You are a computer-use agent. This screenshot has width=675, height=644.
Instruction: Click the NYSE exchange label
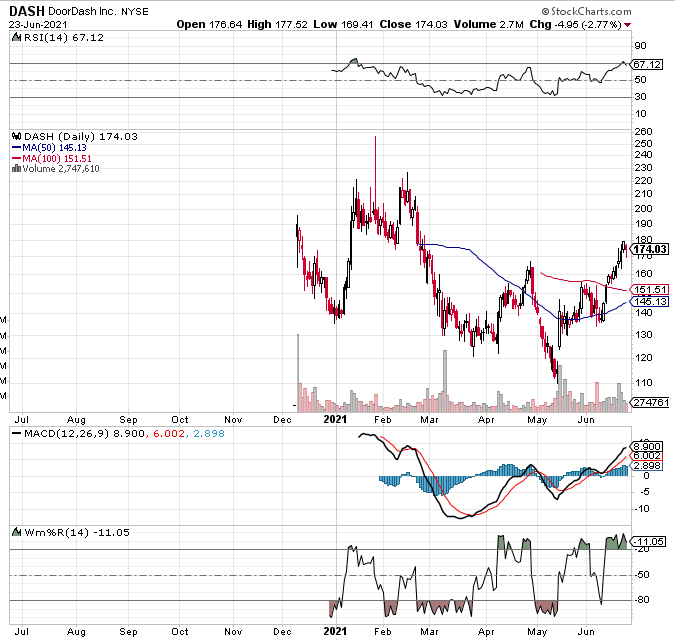coord(135,12)
